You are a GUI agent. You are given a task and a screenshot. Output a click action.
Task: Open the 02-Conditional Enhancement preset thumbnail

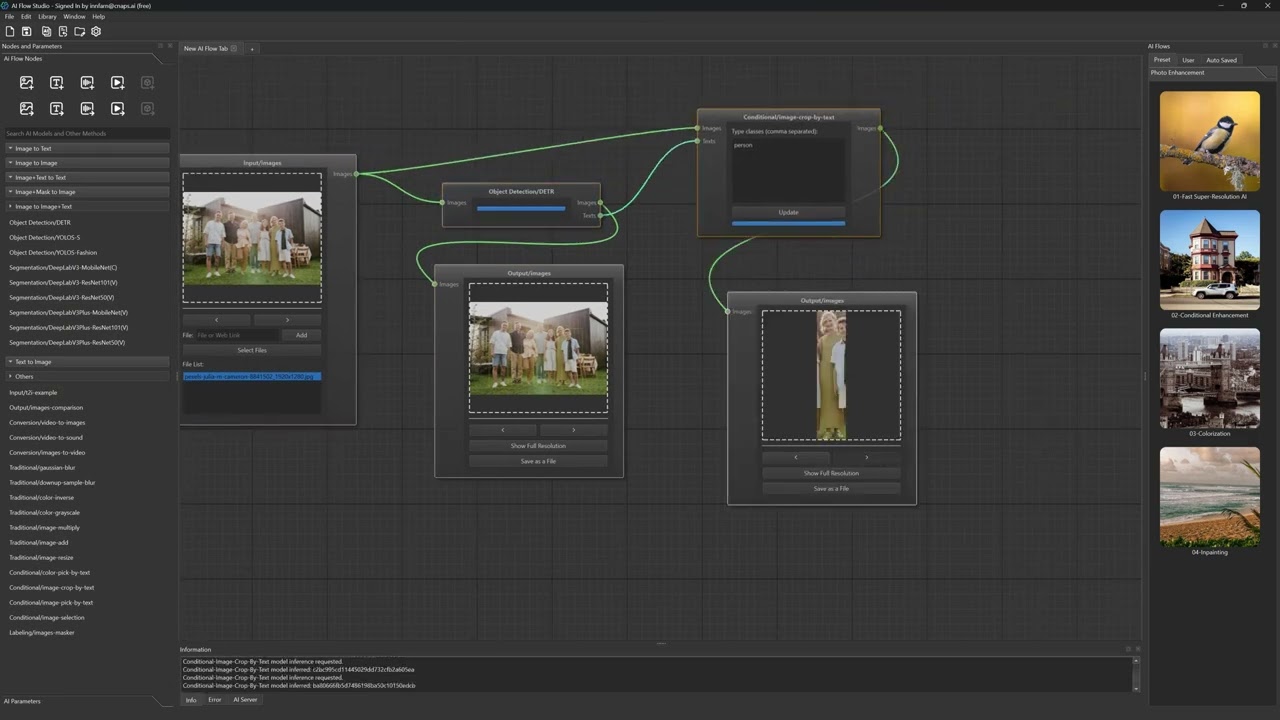pos(1210,260)
